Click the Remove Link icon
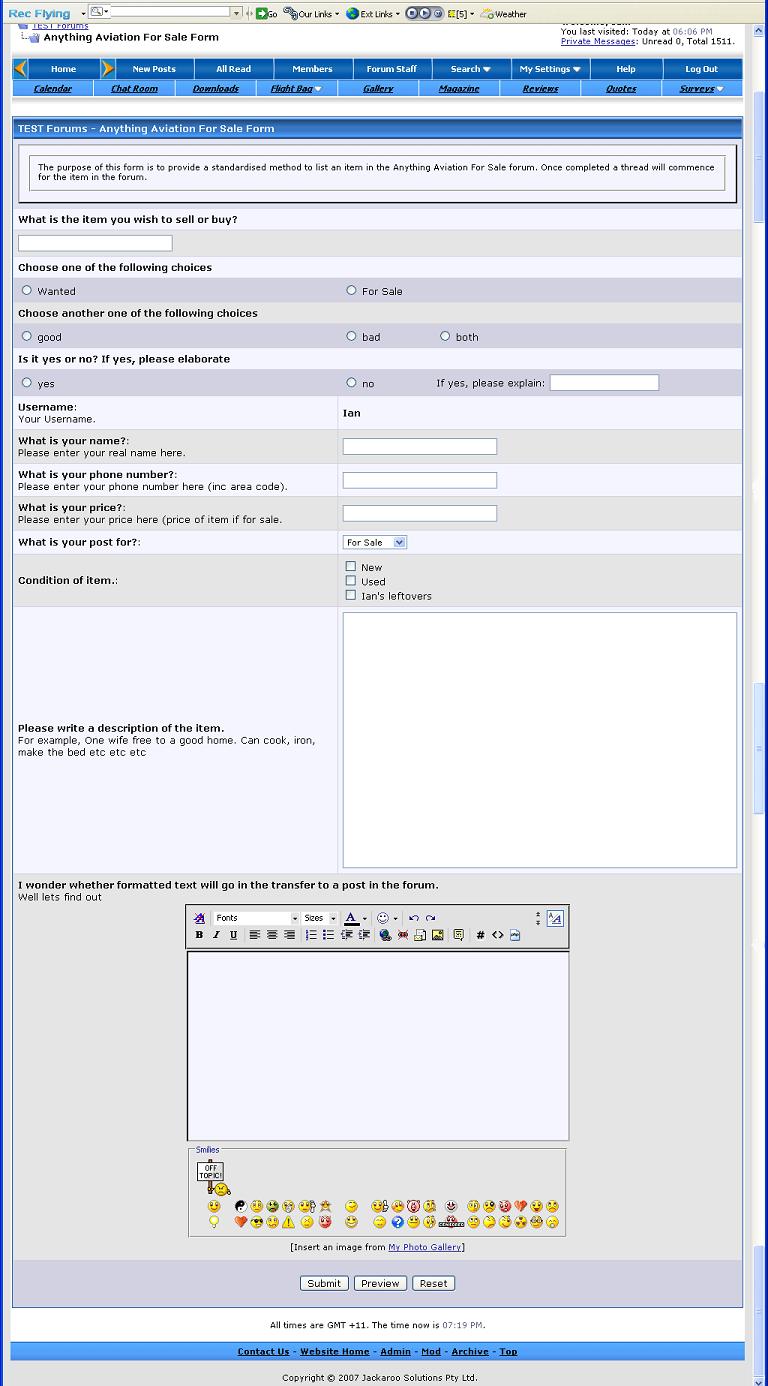 402,935
